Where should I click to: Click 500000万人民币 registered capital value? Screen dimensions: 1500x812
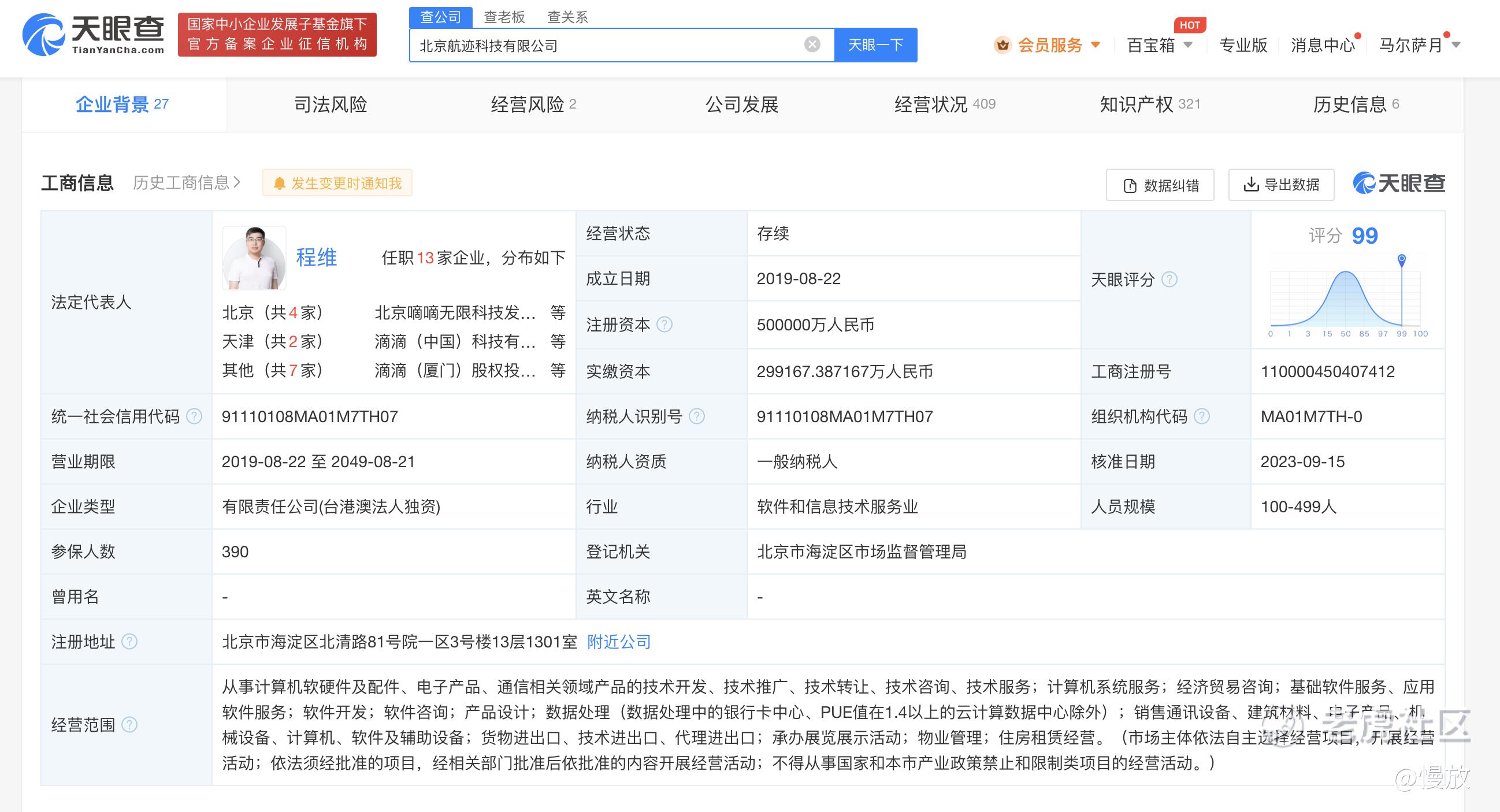815,324
